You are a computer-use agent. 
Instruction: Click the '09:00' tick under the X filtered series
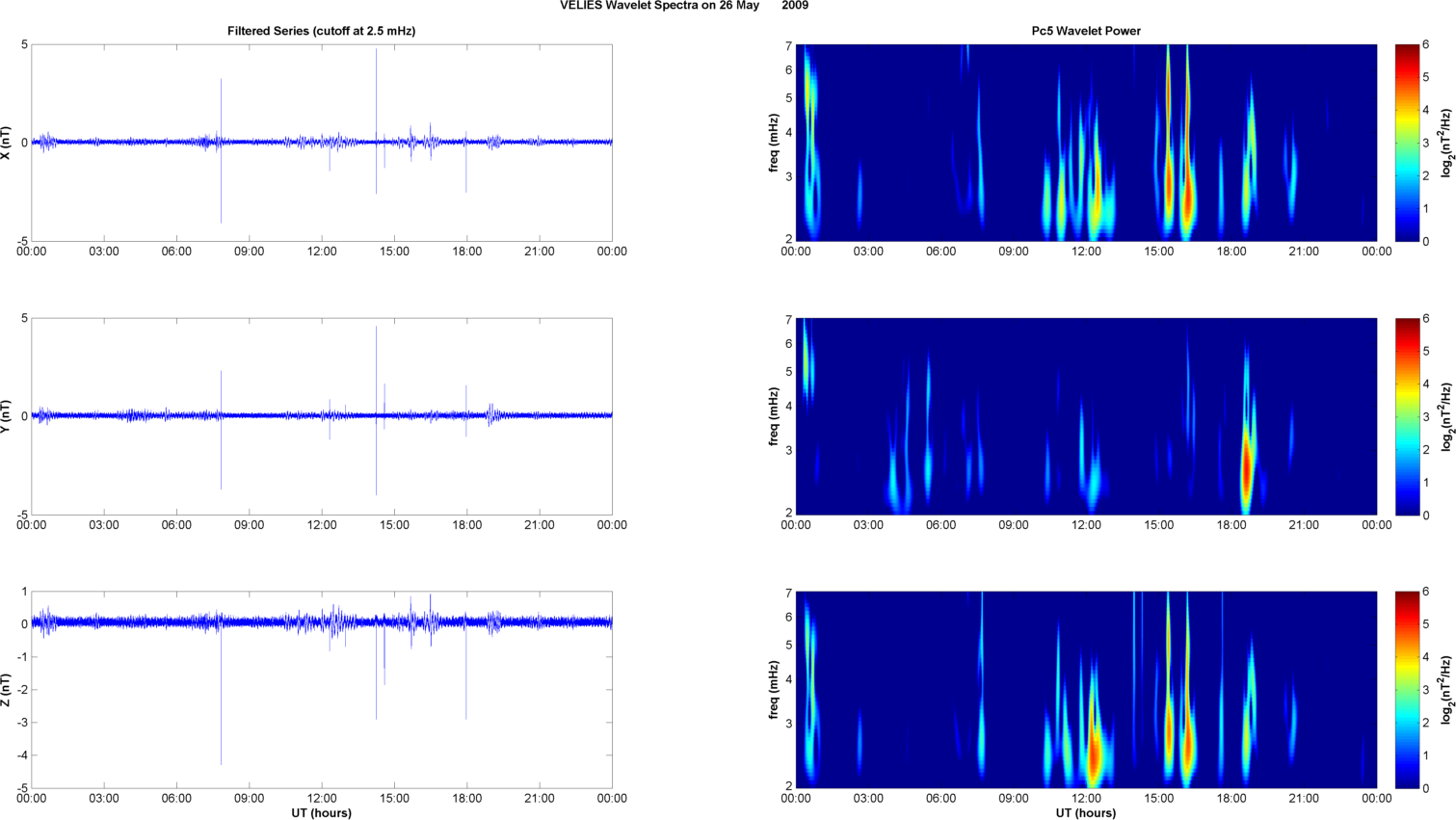coord(250,251)
